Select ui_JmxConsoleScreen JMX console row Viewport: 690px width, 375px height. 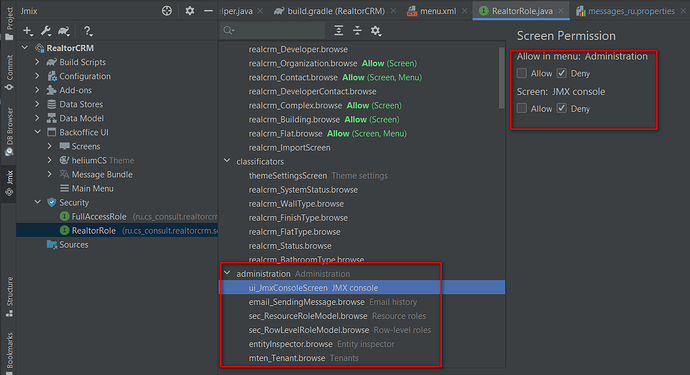(362, 287)
